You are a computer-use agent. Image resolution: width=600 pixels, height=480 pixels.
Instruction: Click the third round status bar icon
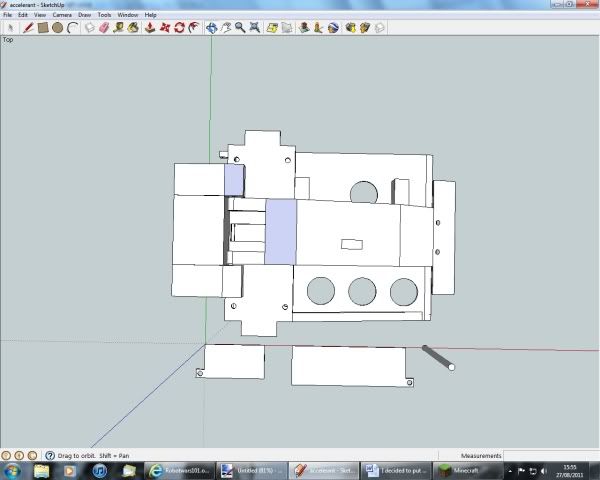pyautogui.click(x=33, y=456)
